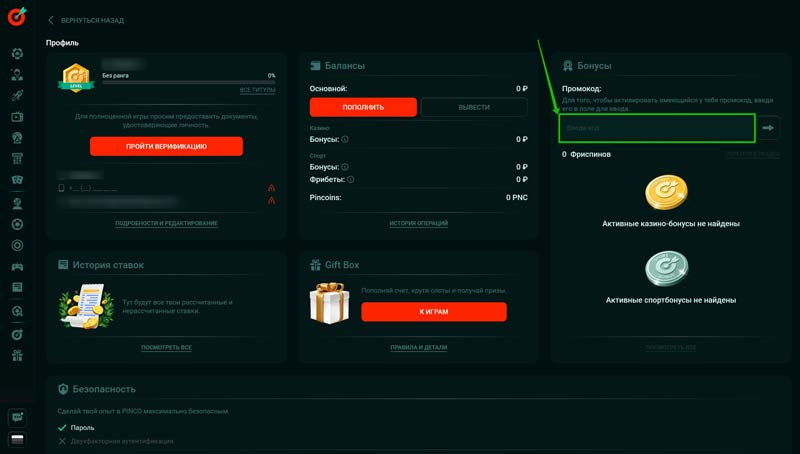Click the bet receipt illustration
800x454 pixels.
pos(86,307)
